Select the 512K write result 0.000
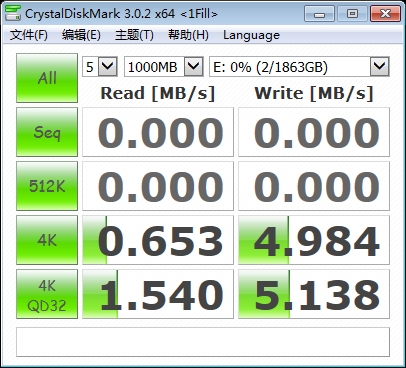Viewport: 406px width, 368px height. 314,186
